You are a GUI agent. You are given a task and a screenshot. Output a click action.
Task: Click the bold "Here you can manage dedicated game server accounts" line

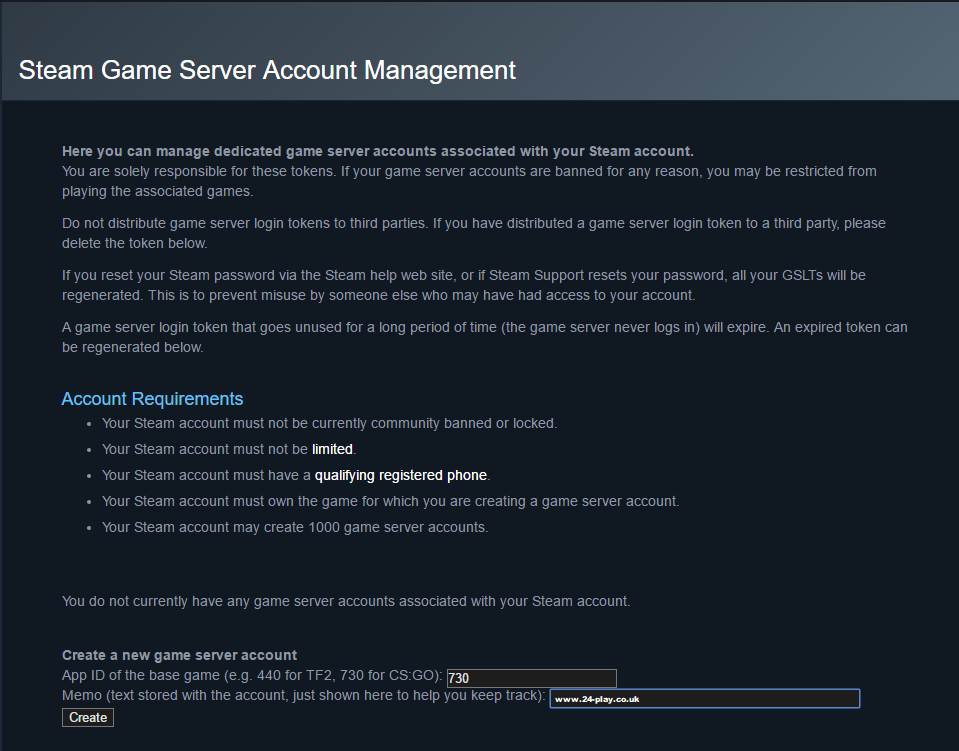click(x=377, y=151)
